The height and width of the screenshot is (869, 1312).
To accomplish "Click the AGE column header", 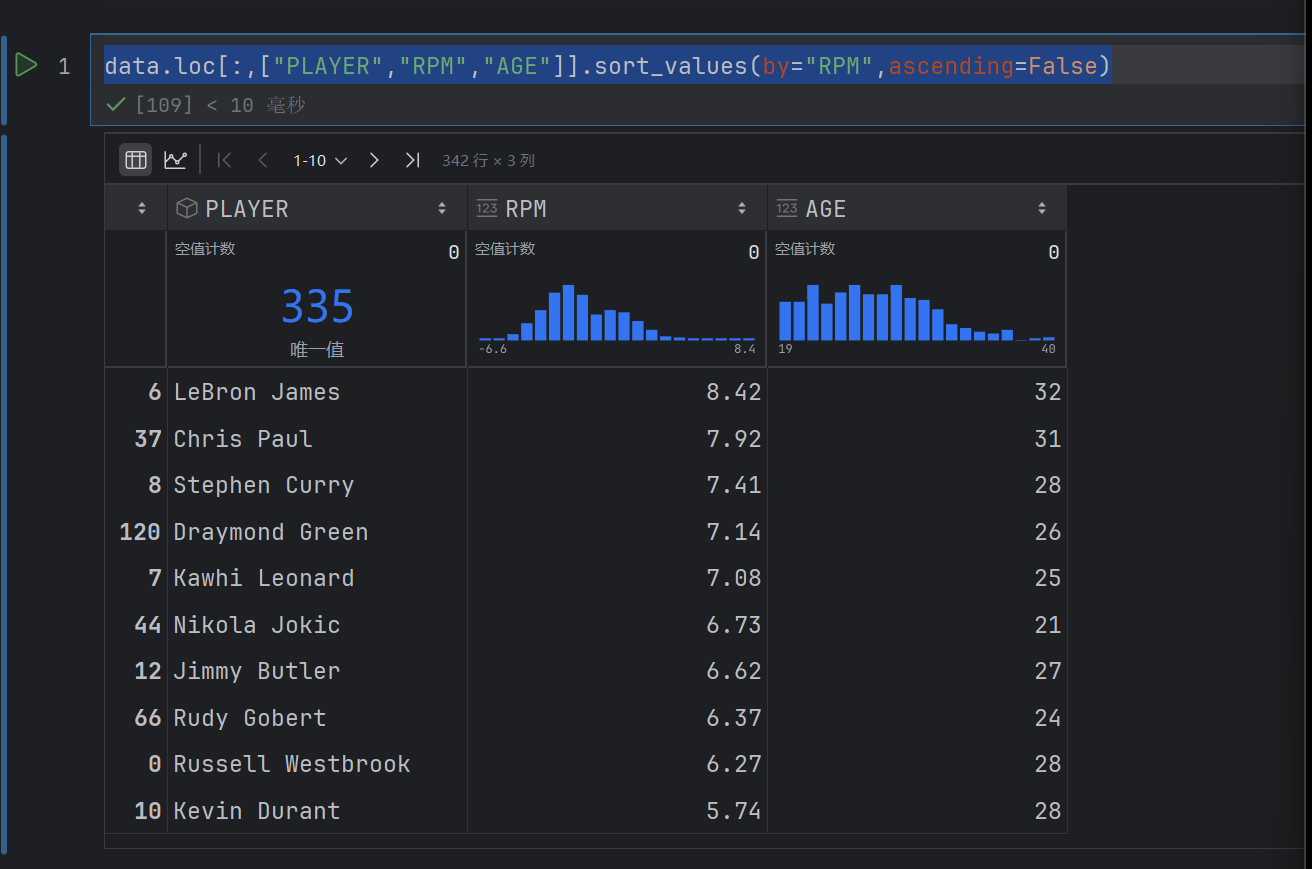I will pos(916,208).
